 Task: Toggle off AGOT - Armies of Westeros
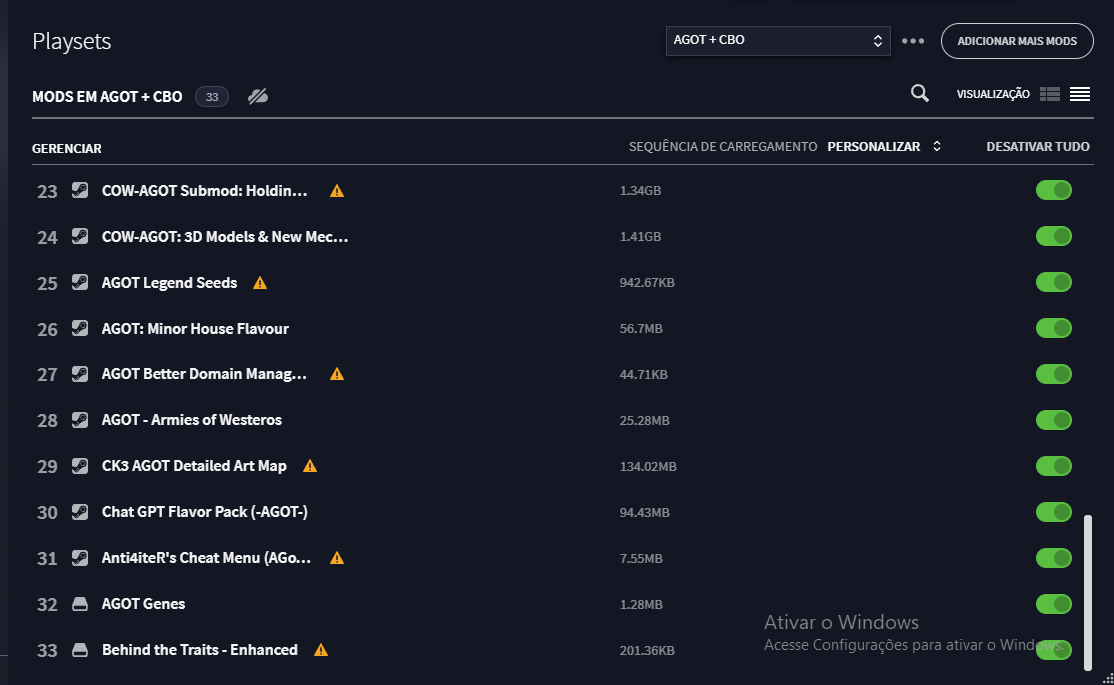(1053, 420)
